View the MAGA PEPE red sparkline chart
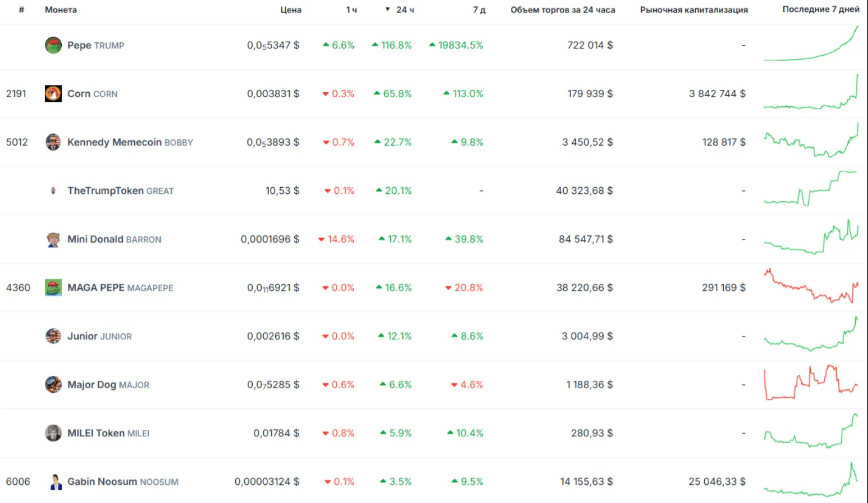 click(811, 286)
